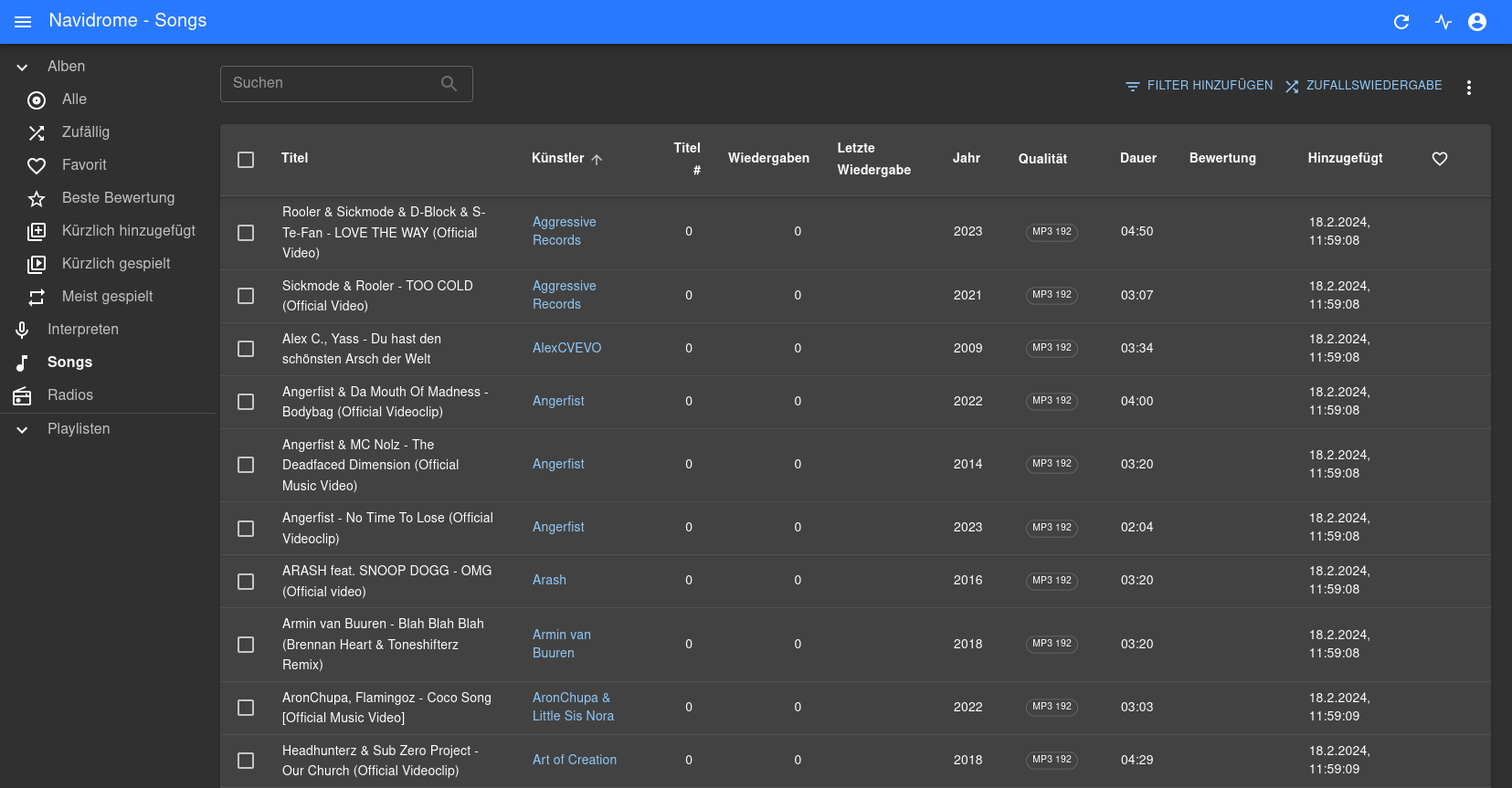Click ZUFALLSWIEDERGABE button
The width and height of the screenshot is (1512, 788).
coord(1363,86)
